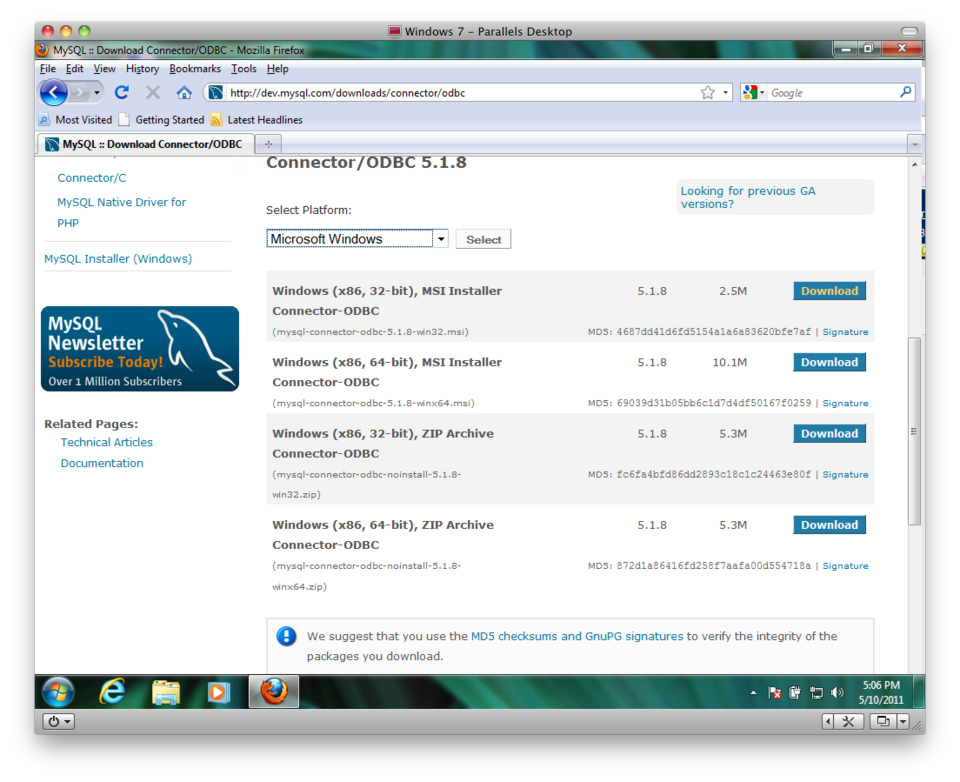
Task: Navigate back to previous page
Action: coord(53,92)
